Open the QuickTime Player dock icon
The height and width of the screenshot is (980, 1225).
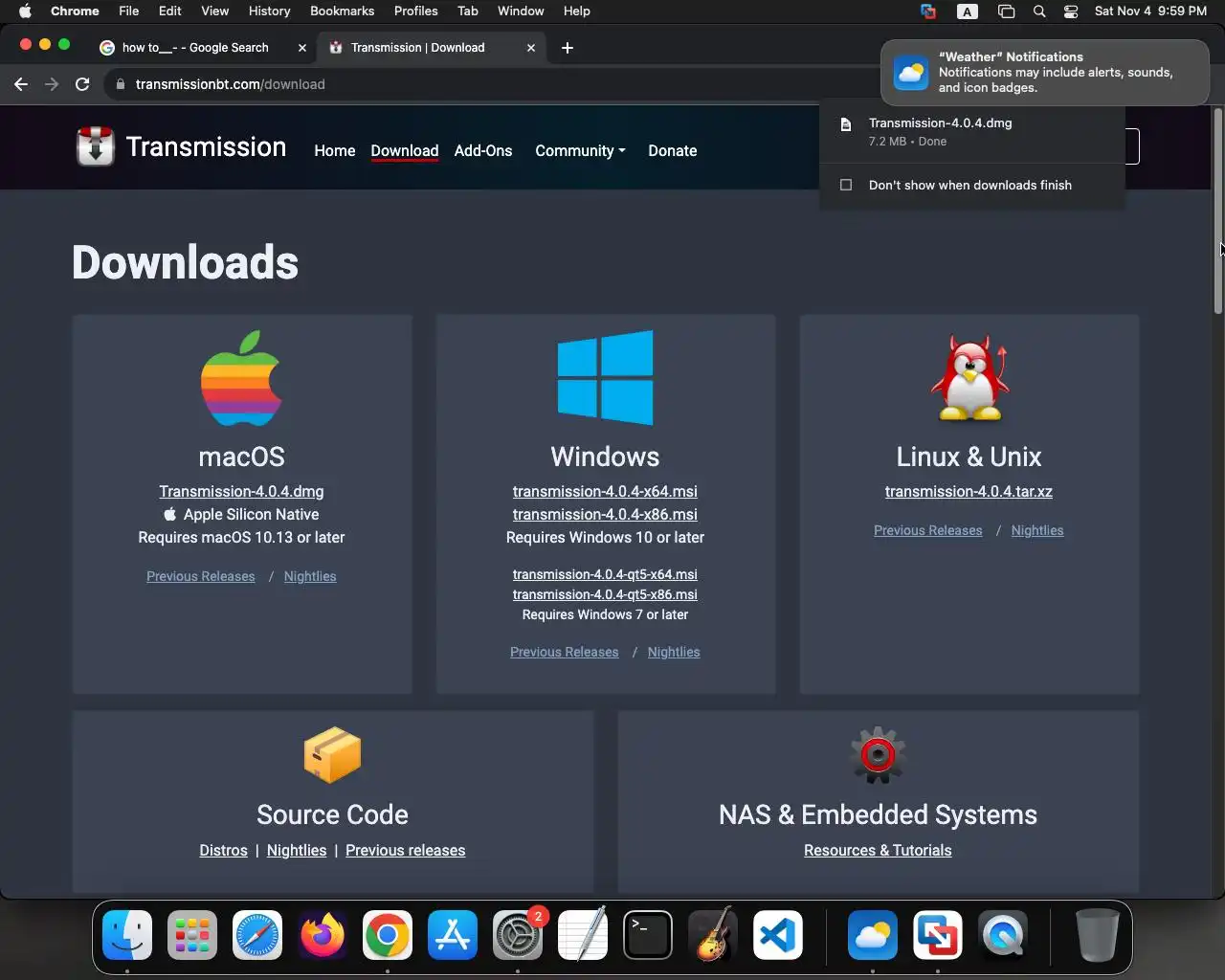click(x=1003, y=935)
